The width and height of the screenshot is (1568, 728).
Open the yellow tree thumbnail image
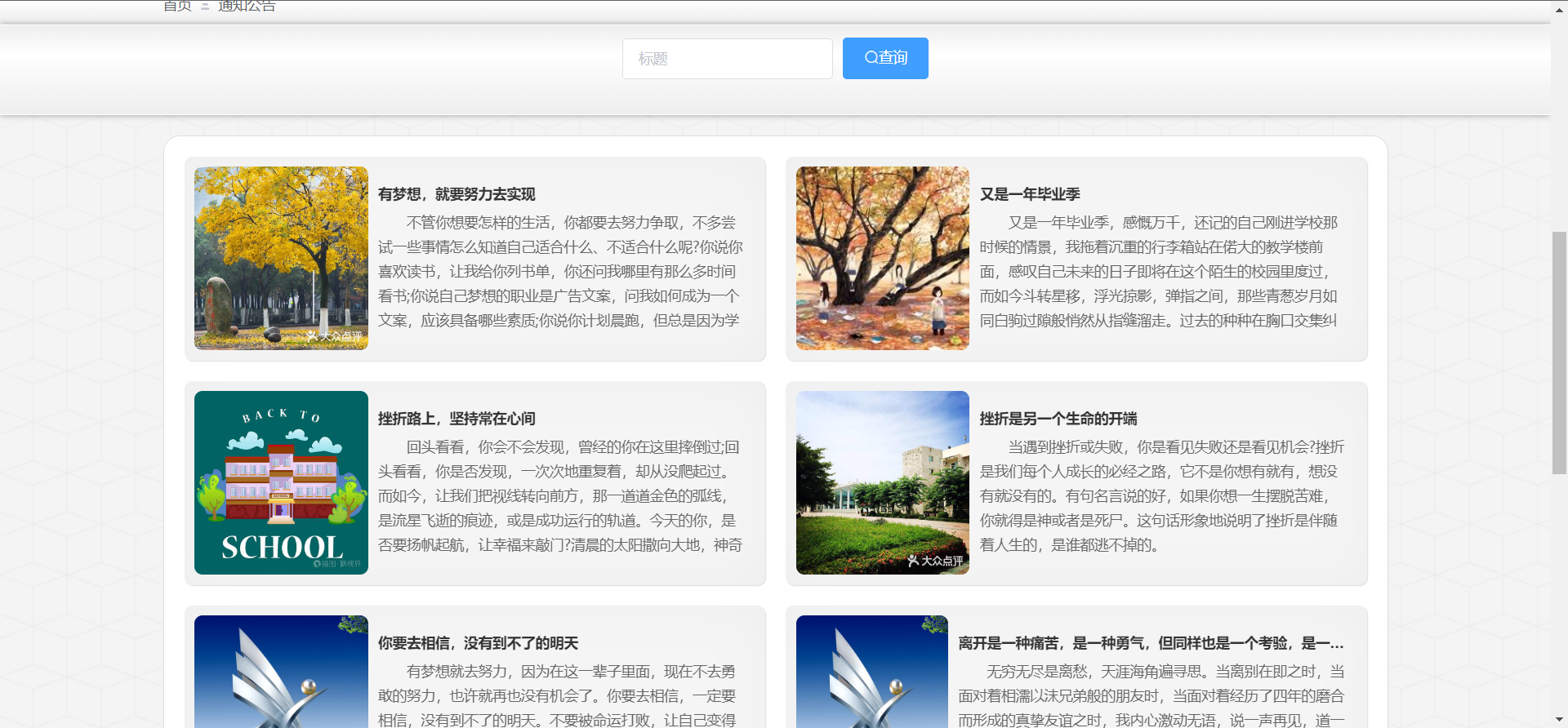point(281,258)
